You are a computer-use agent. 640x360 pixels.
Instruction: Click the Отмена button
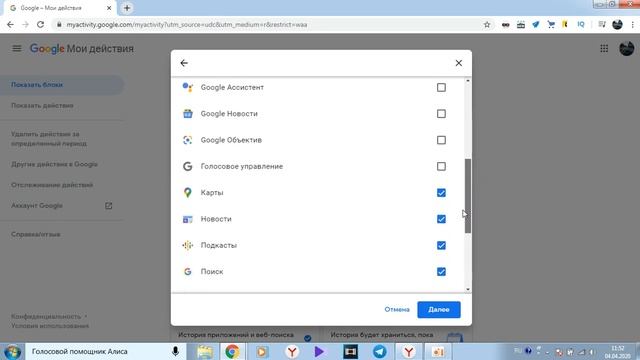tap(397, 309)
